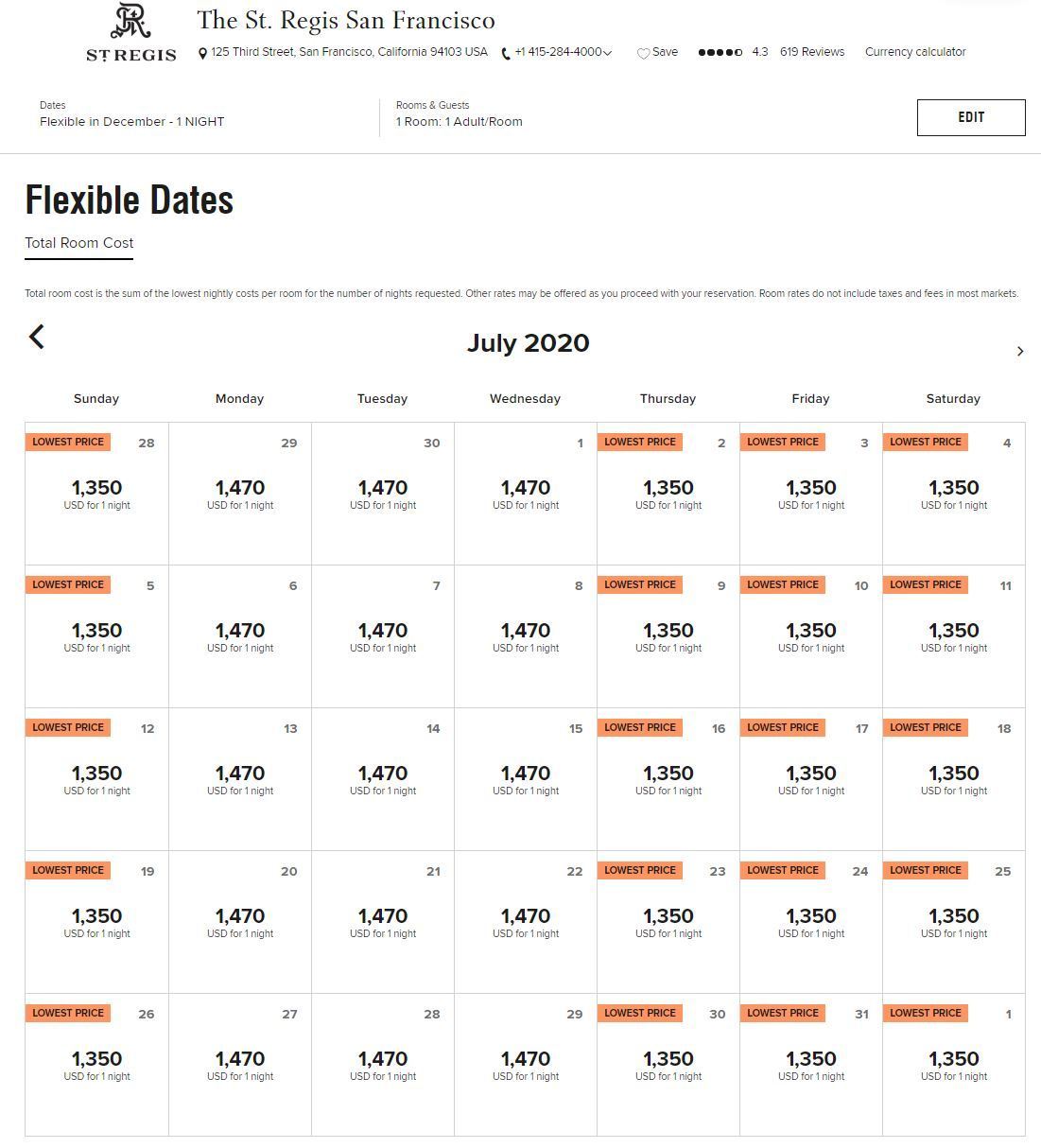Click the phone handset icon
The width and height of the screenshot is (1041, 1148).
pos(506,54)
